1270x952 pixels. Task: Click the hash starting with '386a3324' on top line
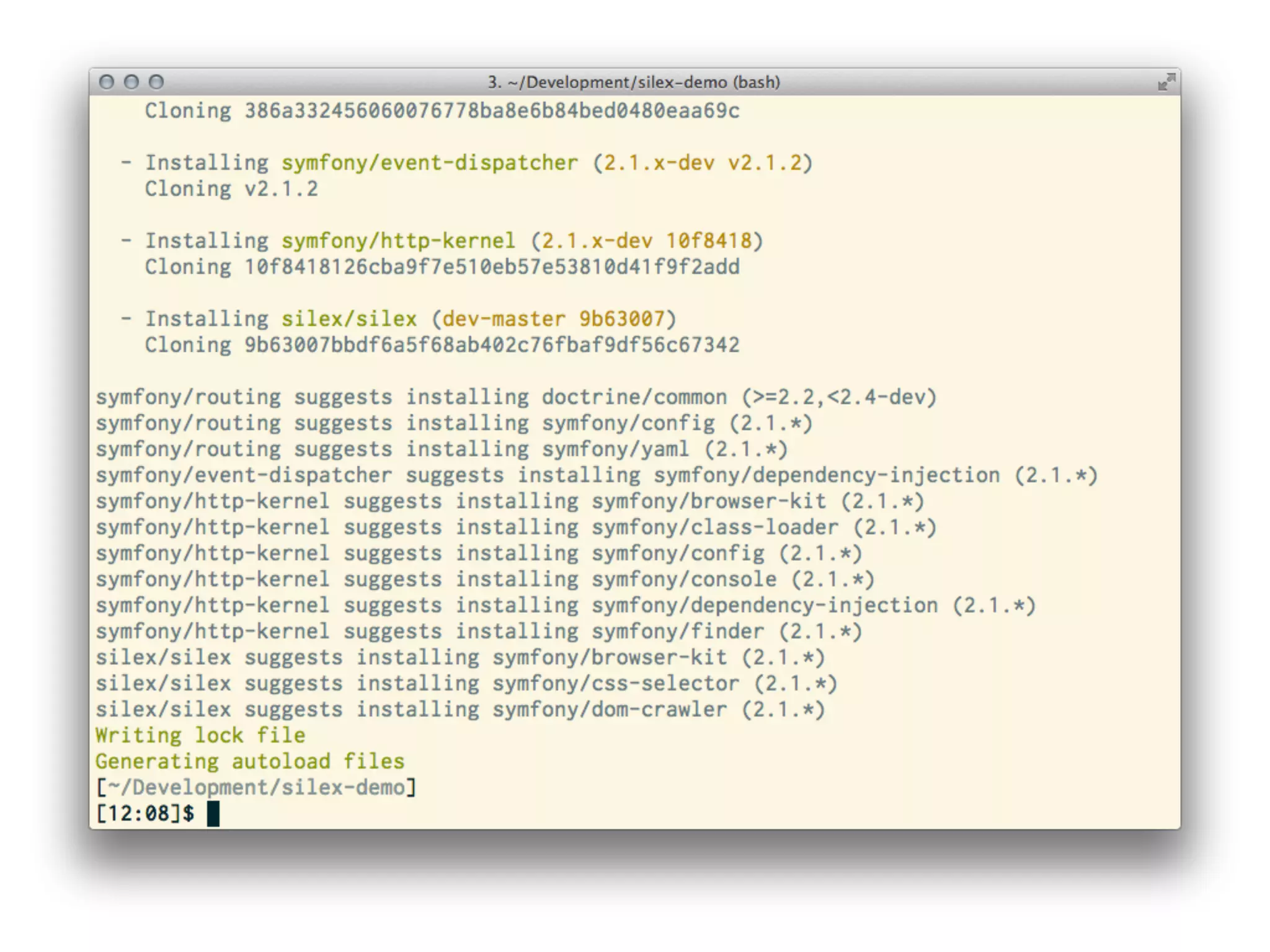pos(491,110)
